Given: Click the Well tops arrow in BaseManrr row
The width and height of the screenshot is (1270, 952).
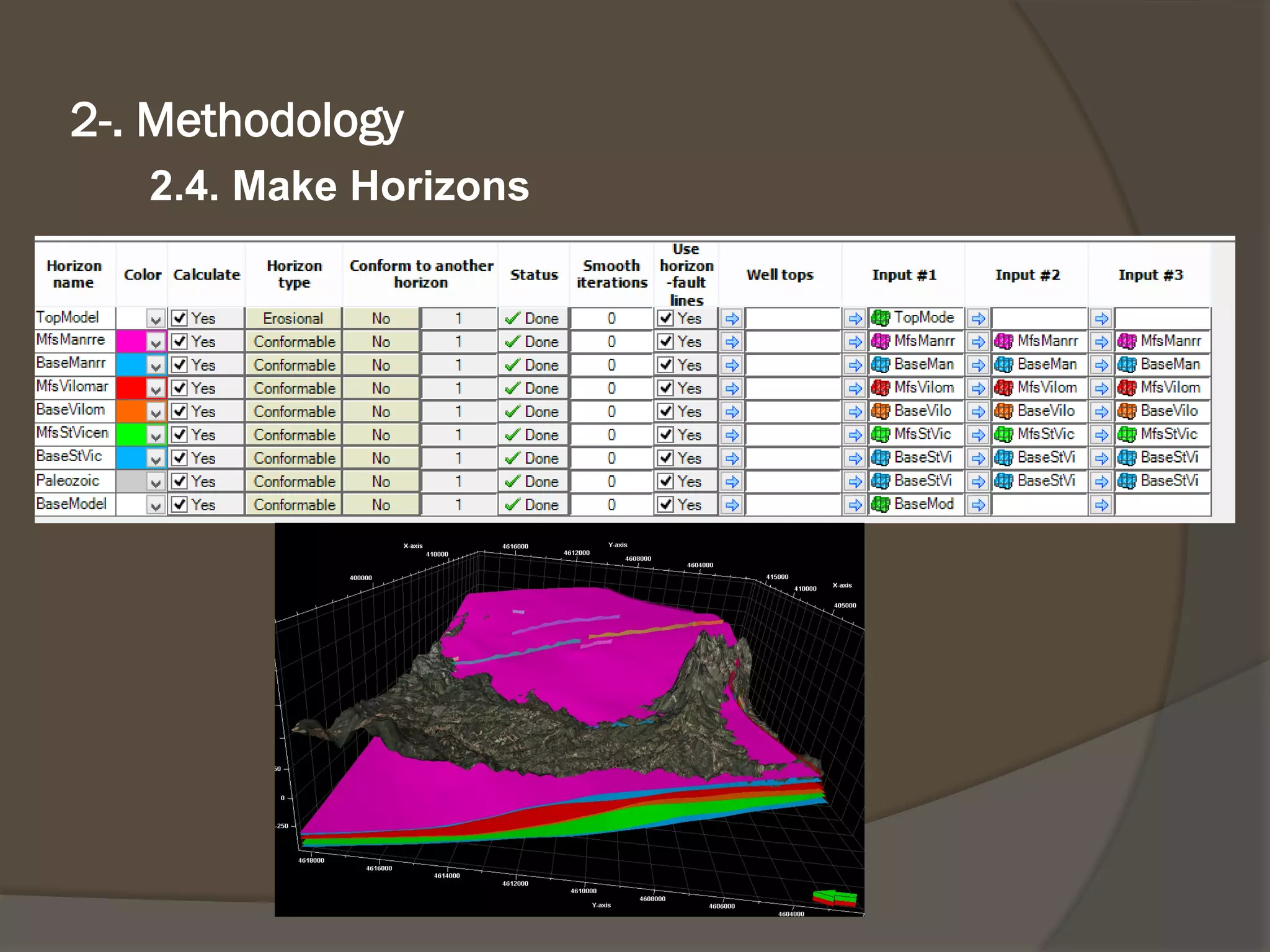Looking at the screenshot, I should pos(732,365).
